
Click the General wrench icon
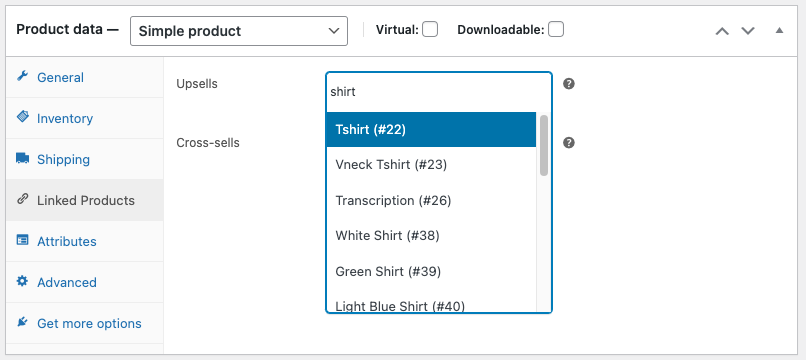pyautogui.click(x=22, y=77)
